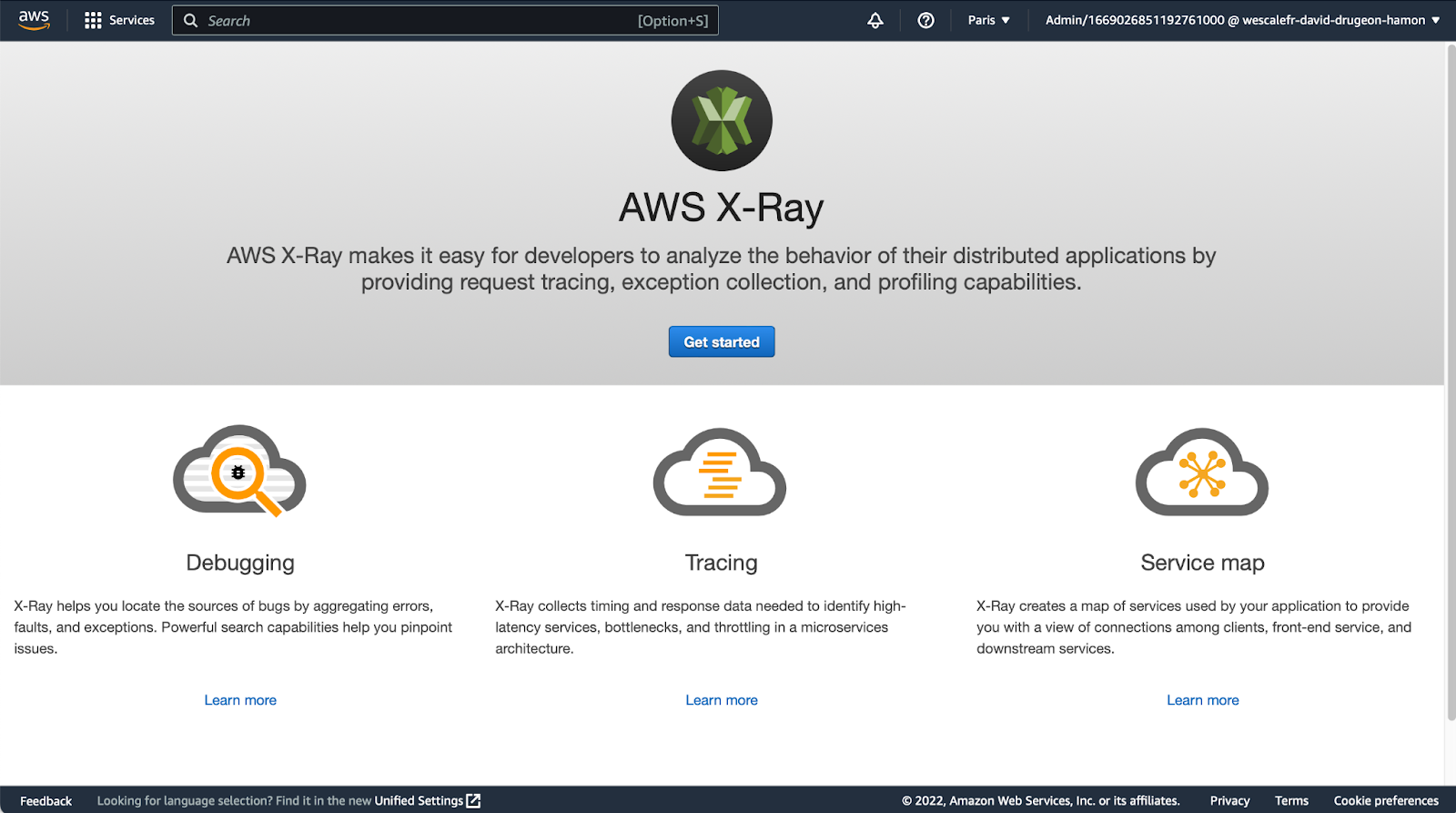Click the AWS X-Ray logo icon
Image resolution: width=1456 pixels, height=813 pixels.
coord(722,120)
